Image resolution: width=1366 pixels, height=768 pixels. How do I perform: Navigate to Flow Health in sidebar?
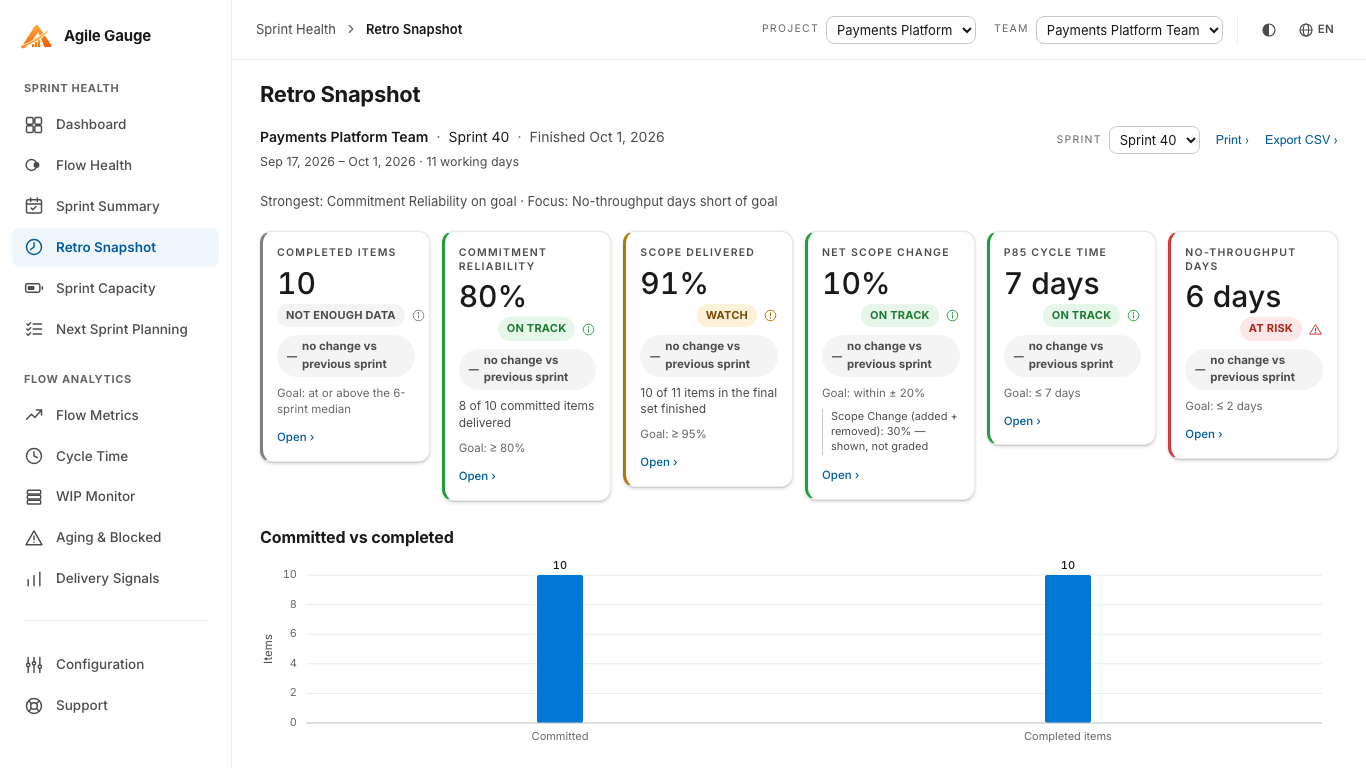coord(115,166)
